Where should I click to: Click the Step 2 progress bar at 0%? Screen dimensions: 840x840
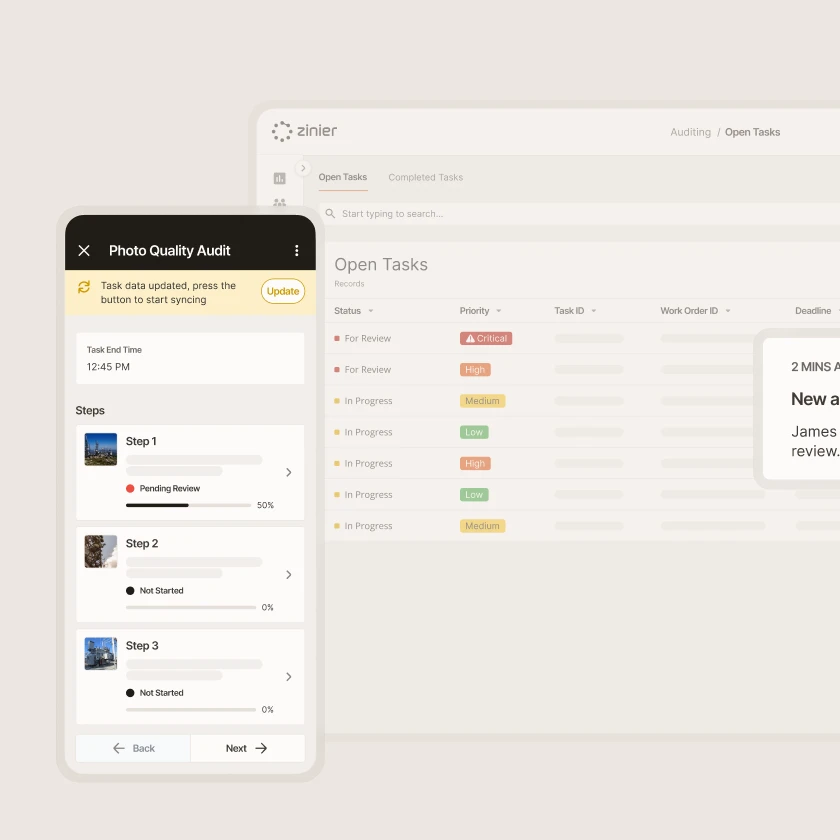[x=191, y=608]
